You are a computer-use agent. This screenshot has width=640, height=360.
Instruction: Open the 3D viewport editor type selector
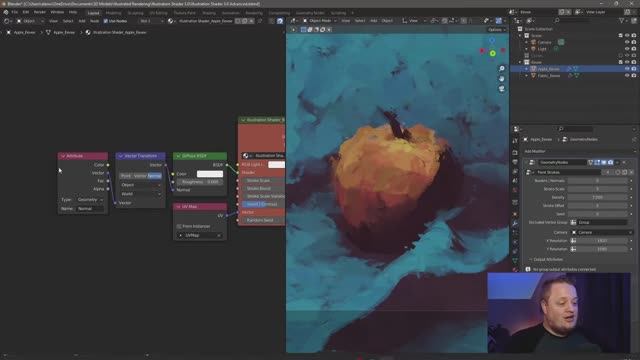coord(293,21)
